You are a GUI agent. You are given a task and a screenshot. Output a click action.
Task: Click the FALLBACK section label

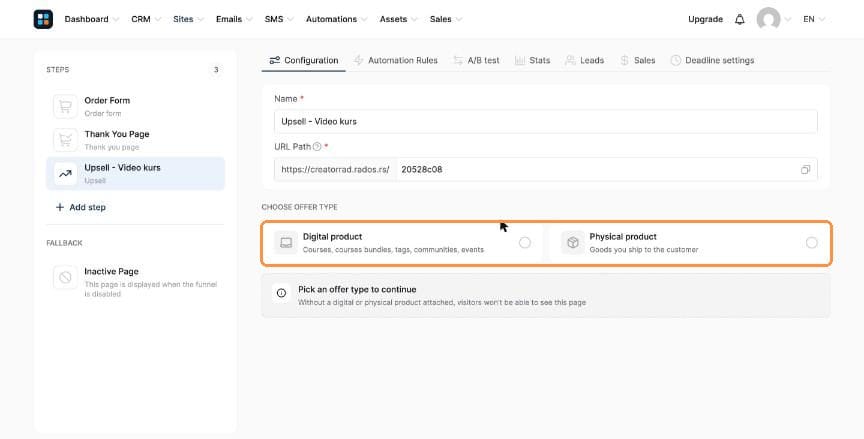pyautogui.click(x=64, y=243)
